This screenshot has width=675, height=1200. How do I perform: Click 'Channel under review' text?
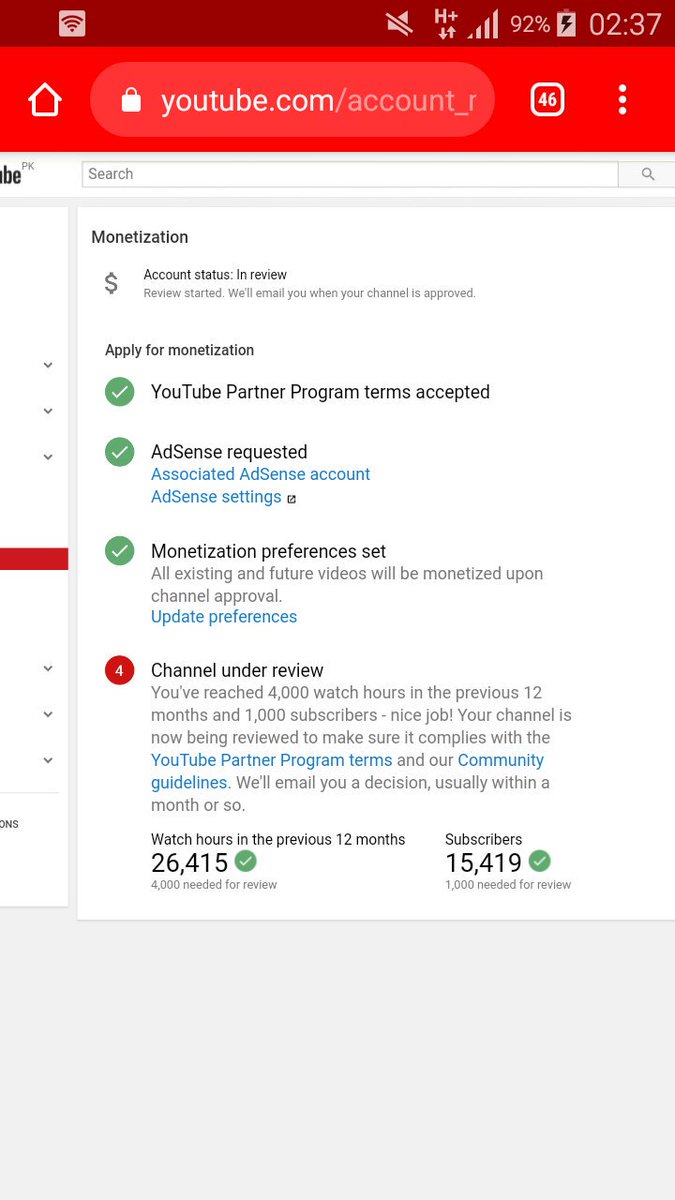pyautogui.click(x=237, y=670)
